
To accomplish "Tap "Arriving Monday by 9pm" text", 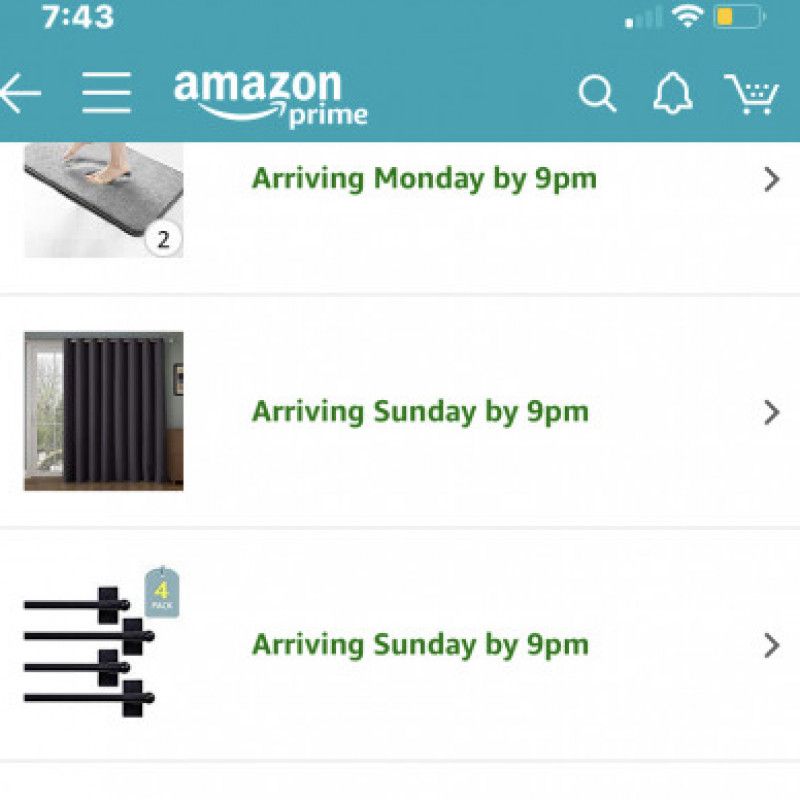I will tap(424, 179).
